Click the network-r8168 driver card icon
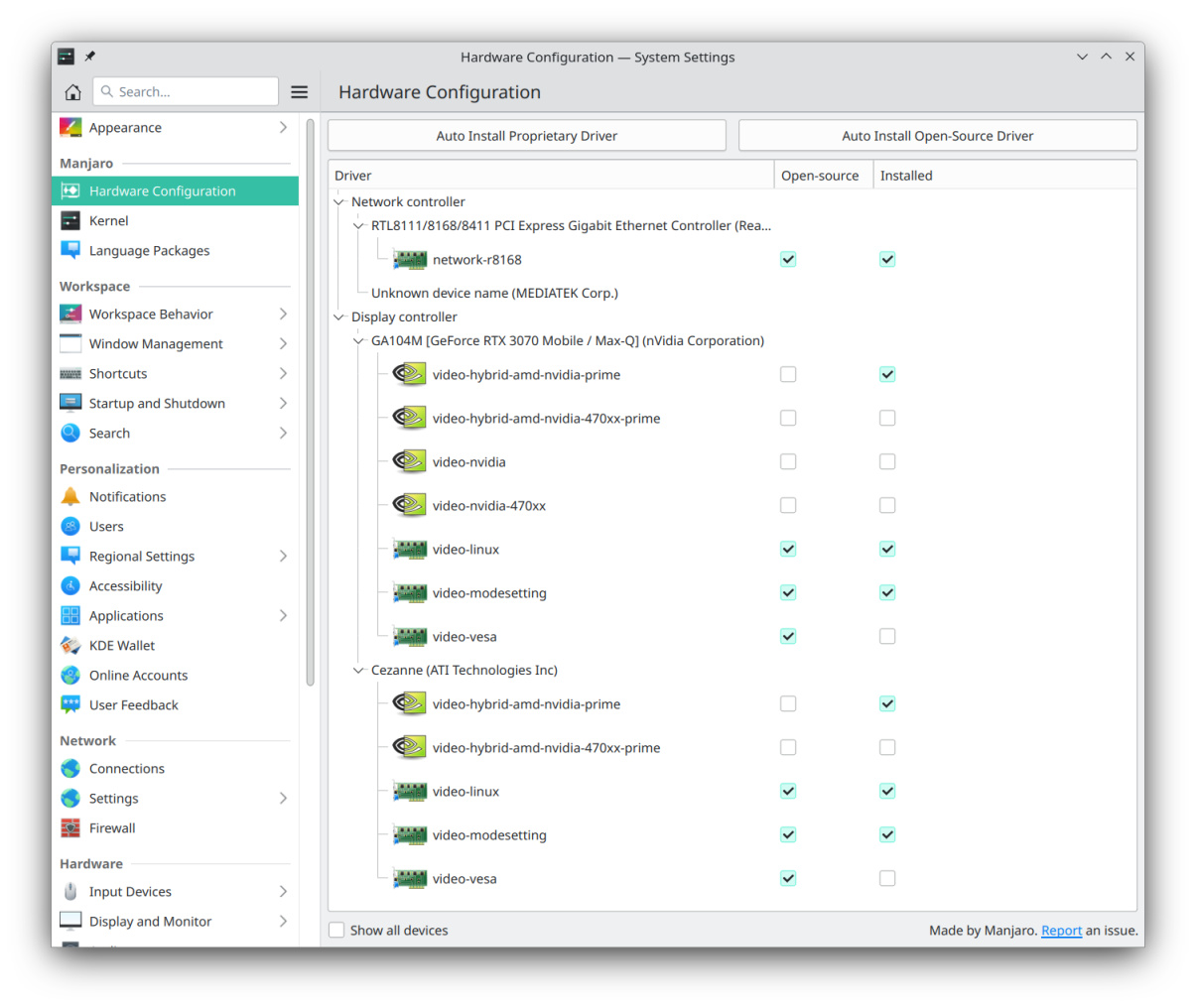The image size is (1196, 1008). pos(410,260)
